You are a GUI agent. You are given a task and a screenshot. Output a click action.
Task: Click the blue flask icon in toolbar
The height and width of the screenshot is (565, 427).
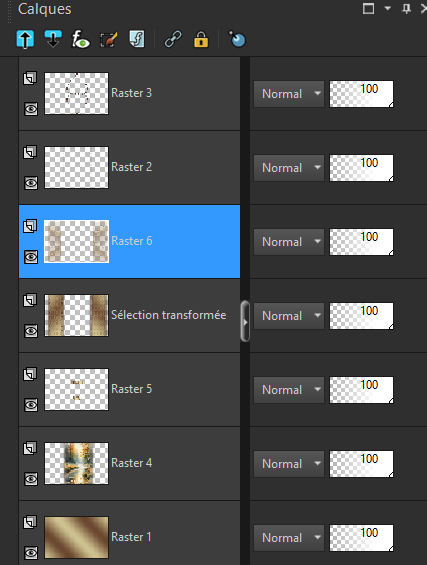(237, 39)
